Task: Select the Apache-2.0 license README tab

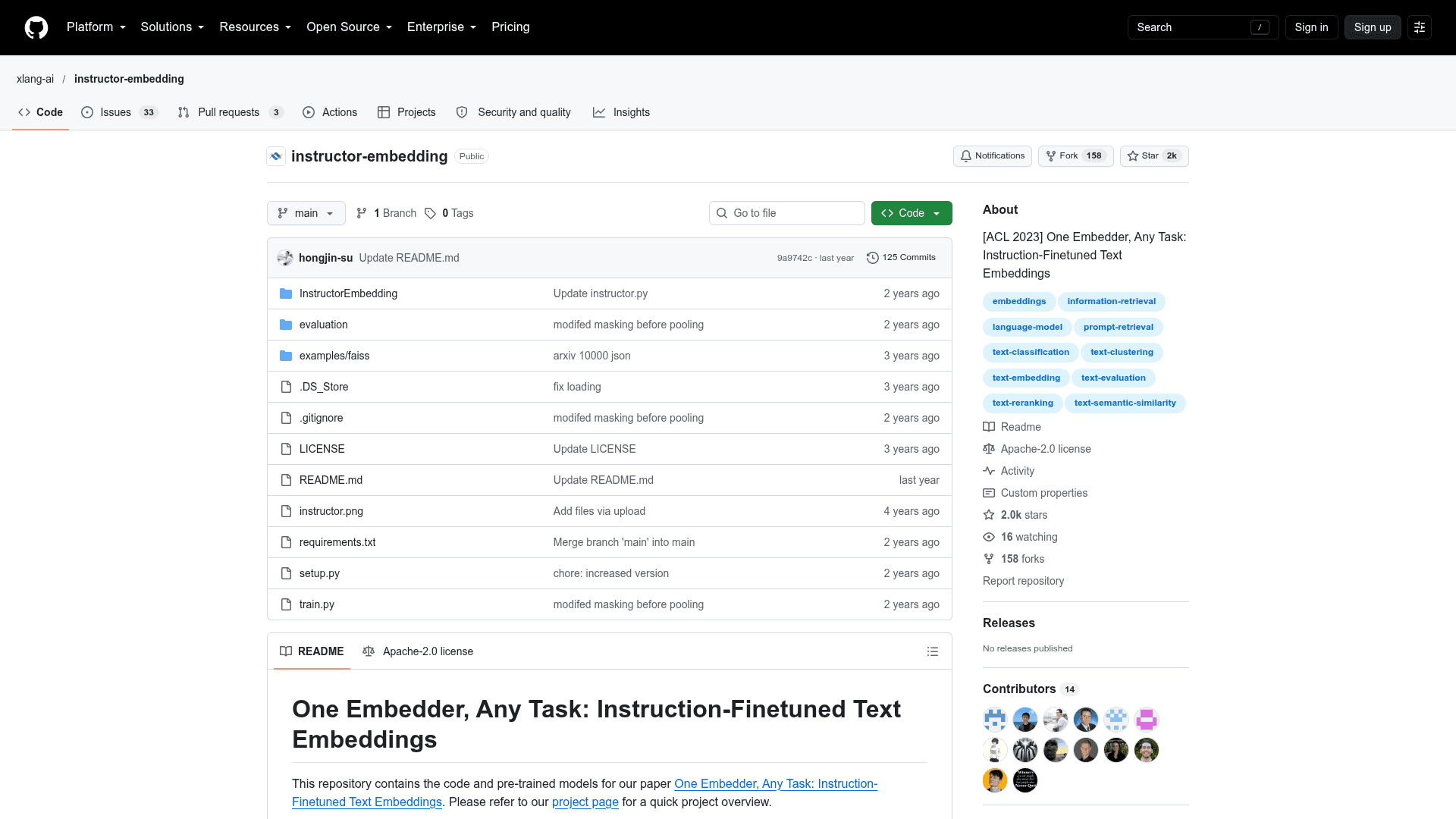Action: (x=418, y=651)
